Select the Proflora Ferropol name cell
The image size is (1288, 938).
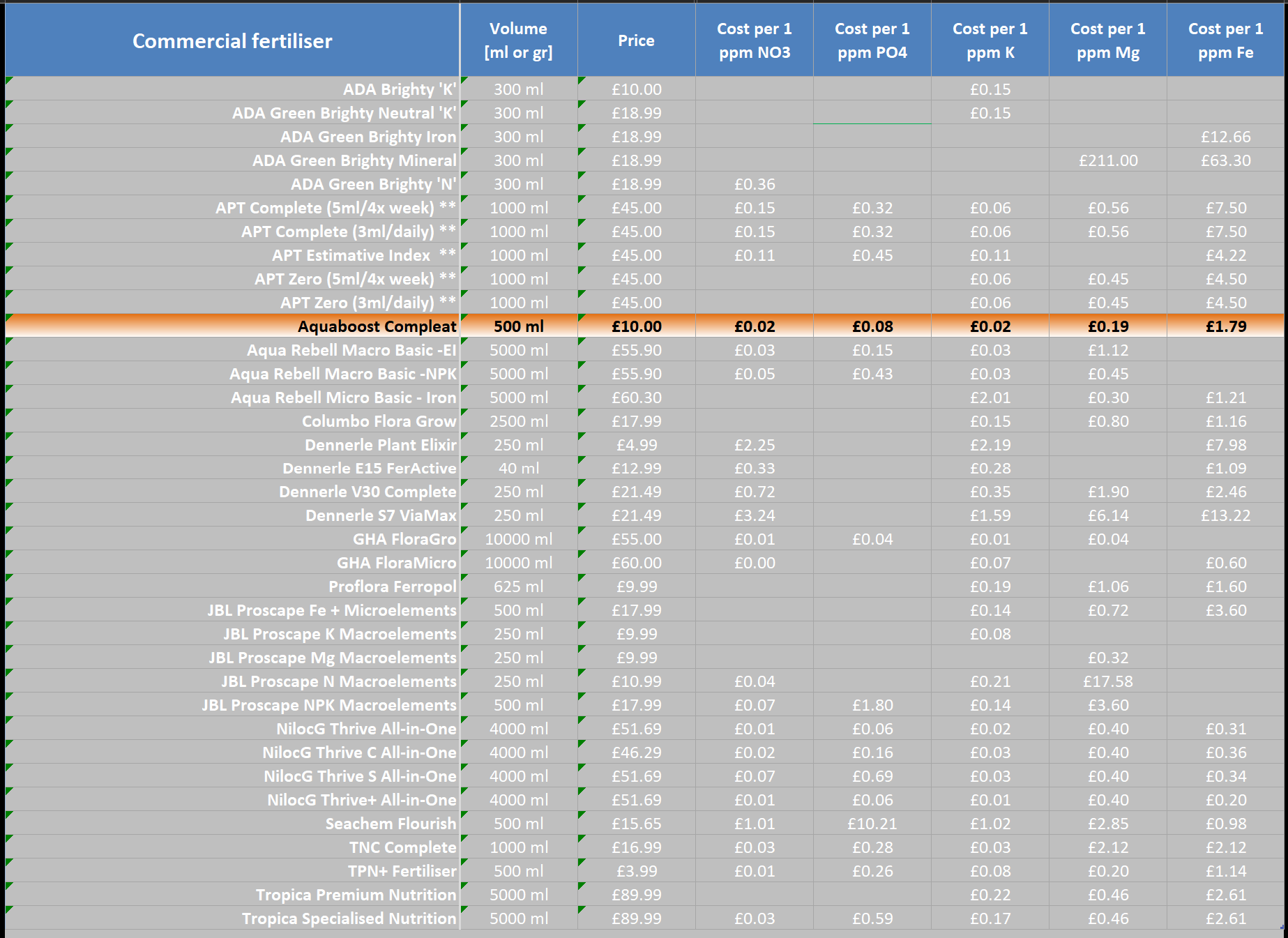(x=232, y=587)
